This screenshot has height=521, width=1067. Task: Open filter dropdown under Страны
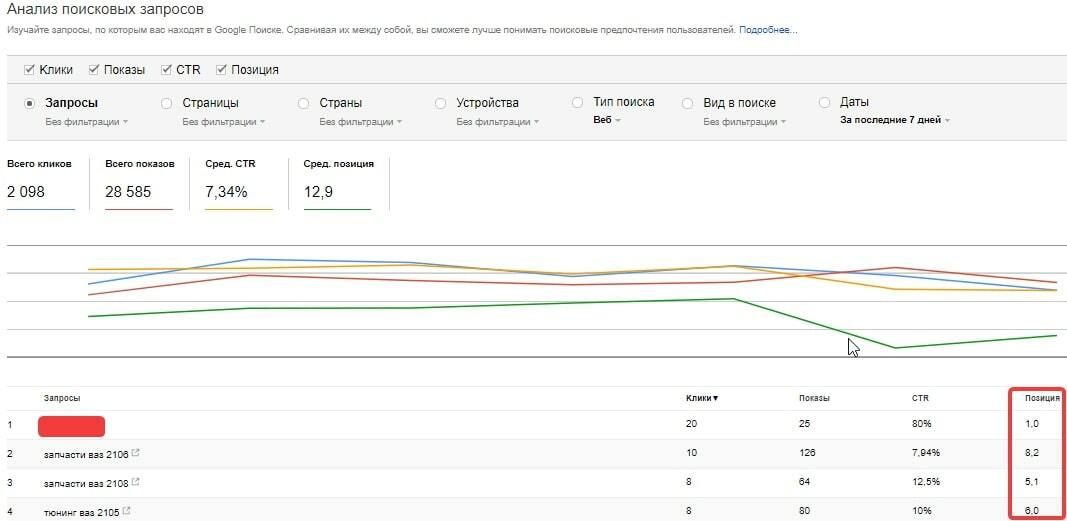click(361, 122)
